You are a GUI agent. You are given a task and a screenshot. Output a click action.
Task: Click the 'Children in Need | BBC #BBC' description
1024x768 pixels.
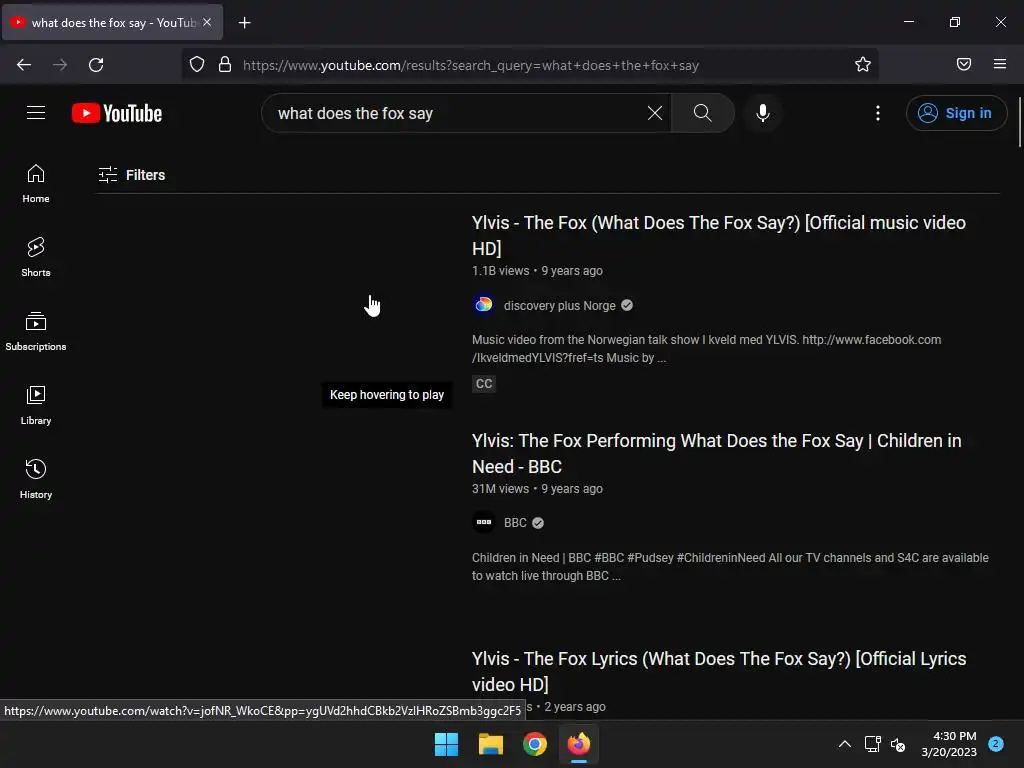point(730,567)
